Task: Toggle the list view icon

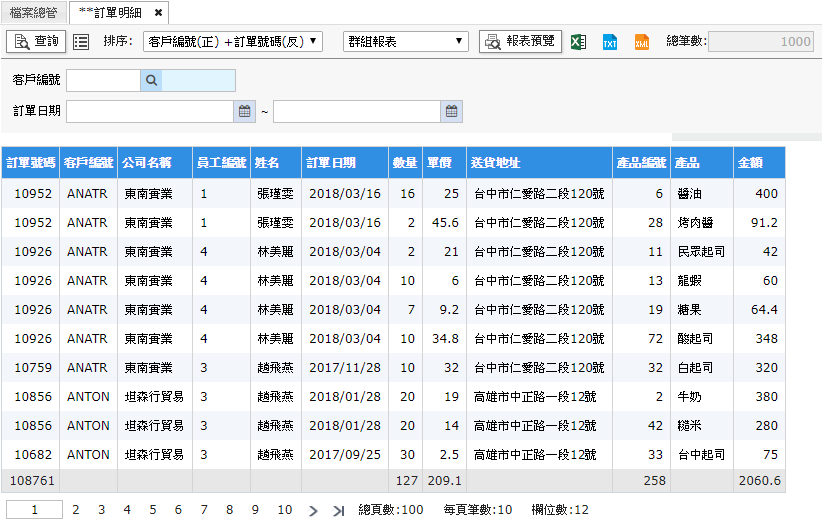Action: [x=81, y=42]
